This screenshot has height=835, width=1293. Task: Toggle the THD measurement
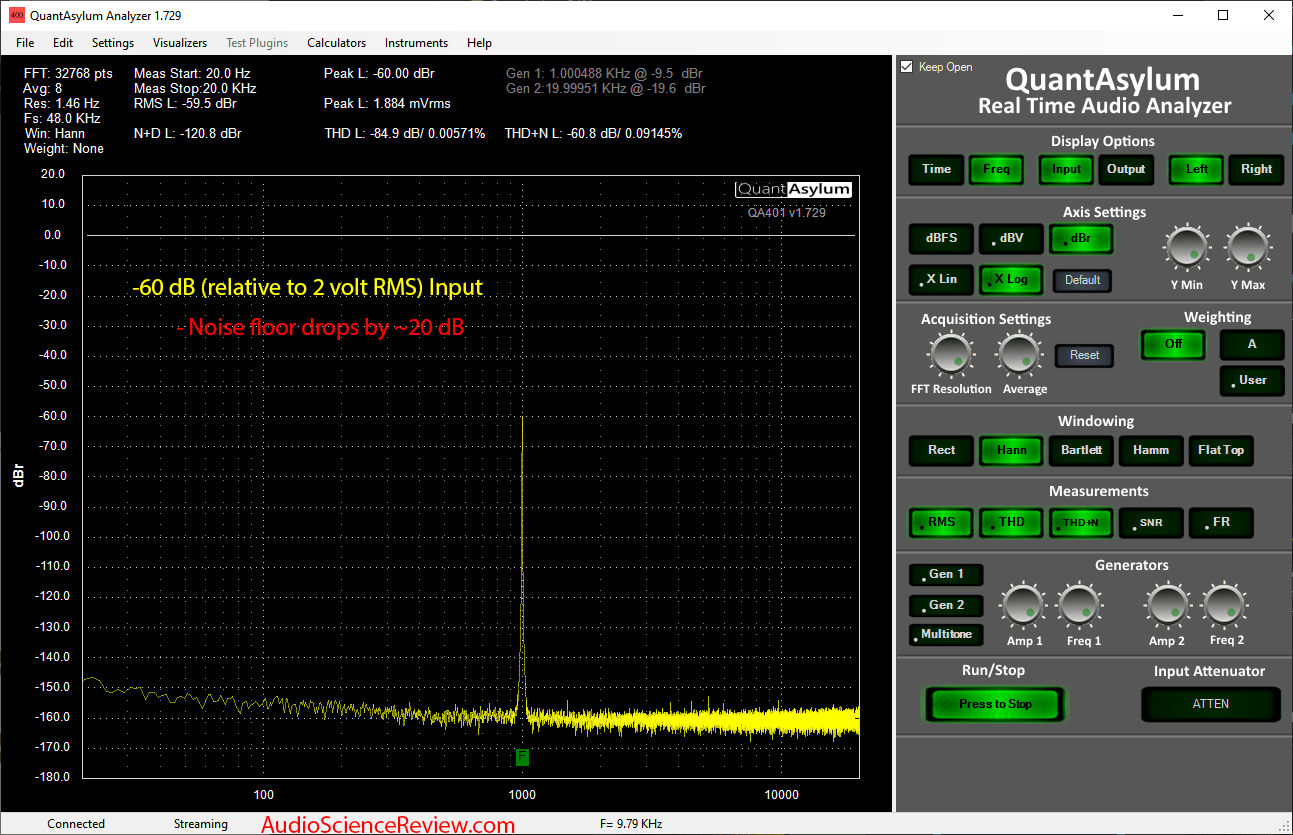(1011, 522)
